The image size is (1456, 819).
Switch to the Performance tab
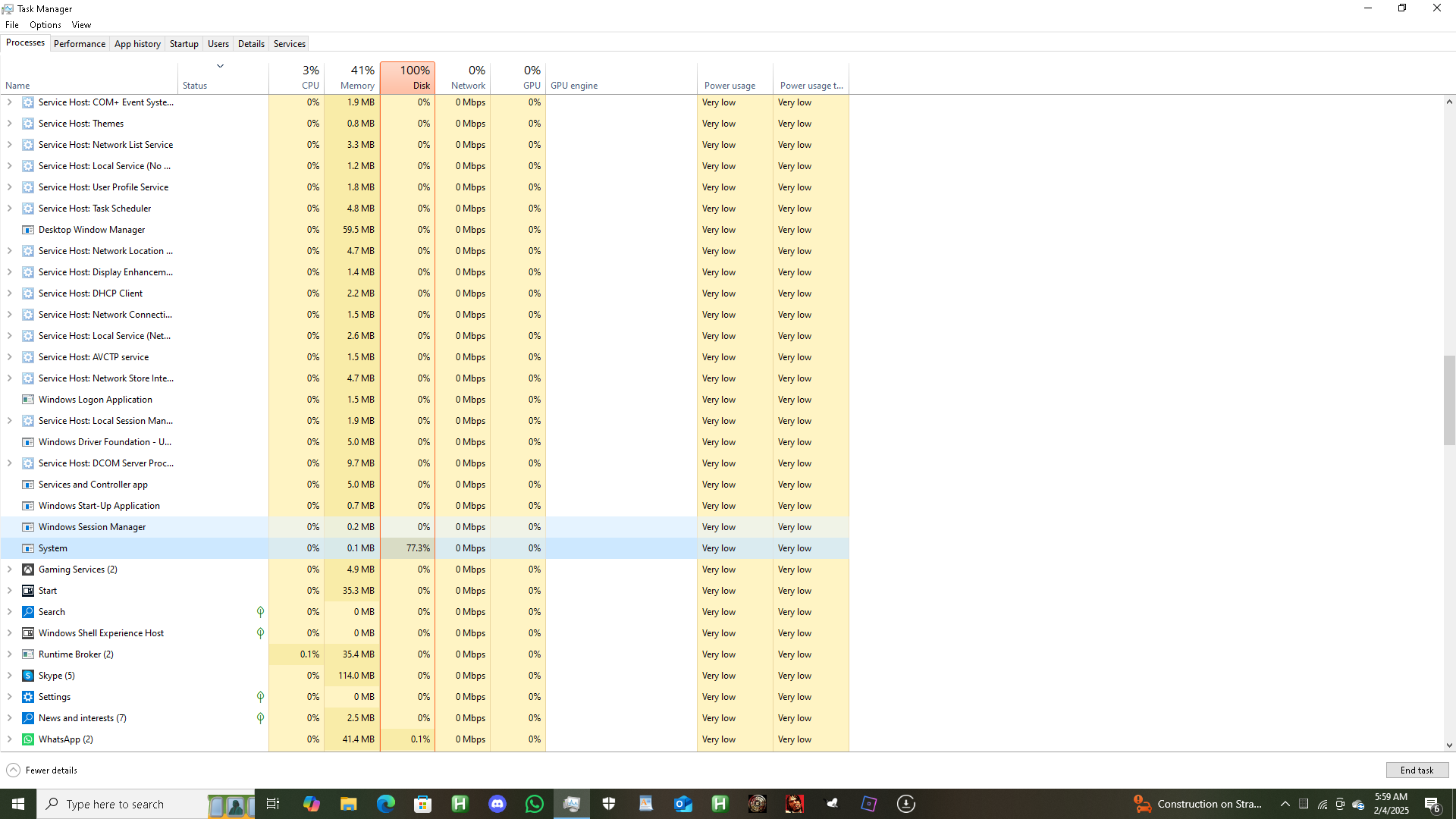pos(80,44)
